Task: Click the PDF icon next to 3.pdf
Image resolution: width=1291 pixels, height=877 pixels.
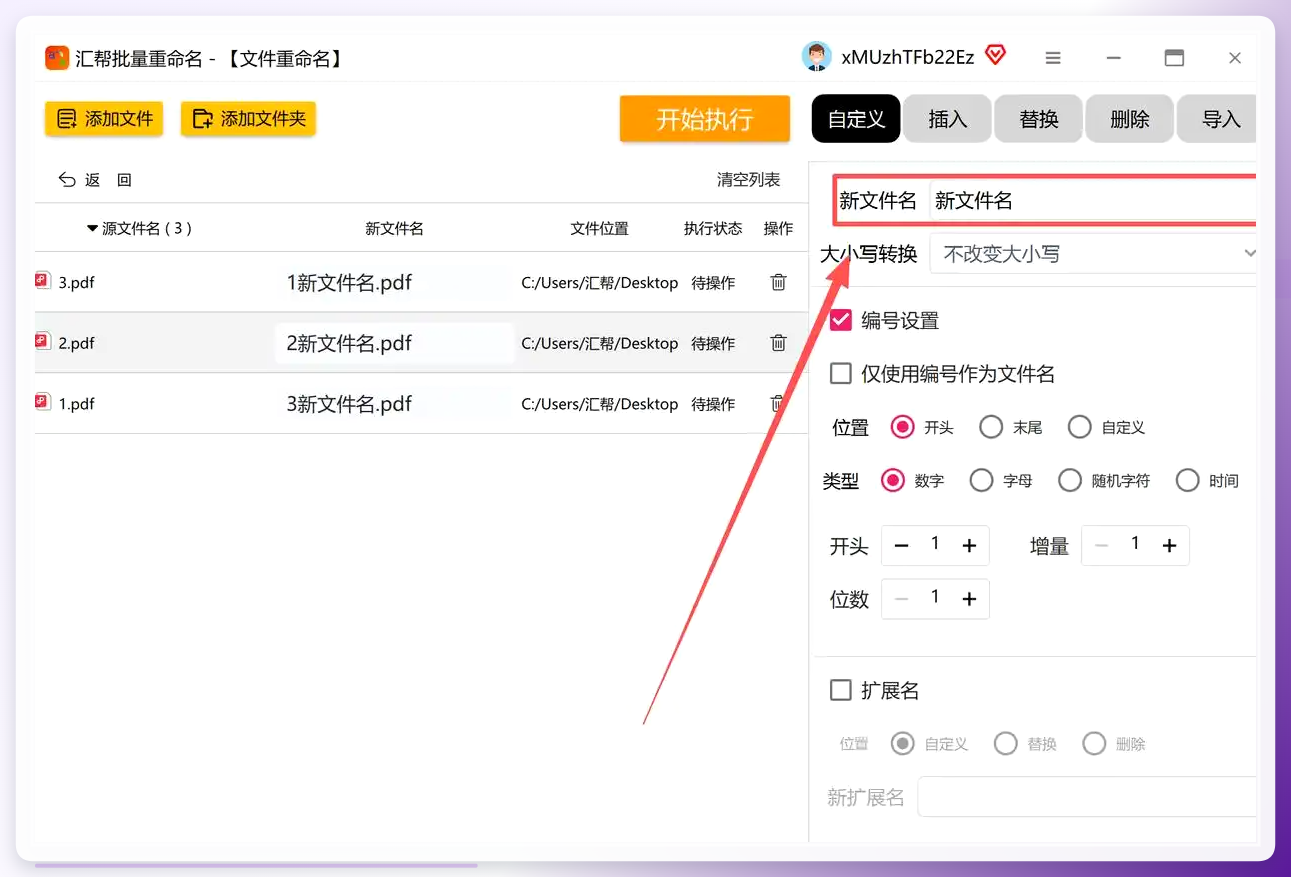Action: pyautogui.click(x=43, y=281)
